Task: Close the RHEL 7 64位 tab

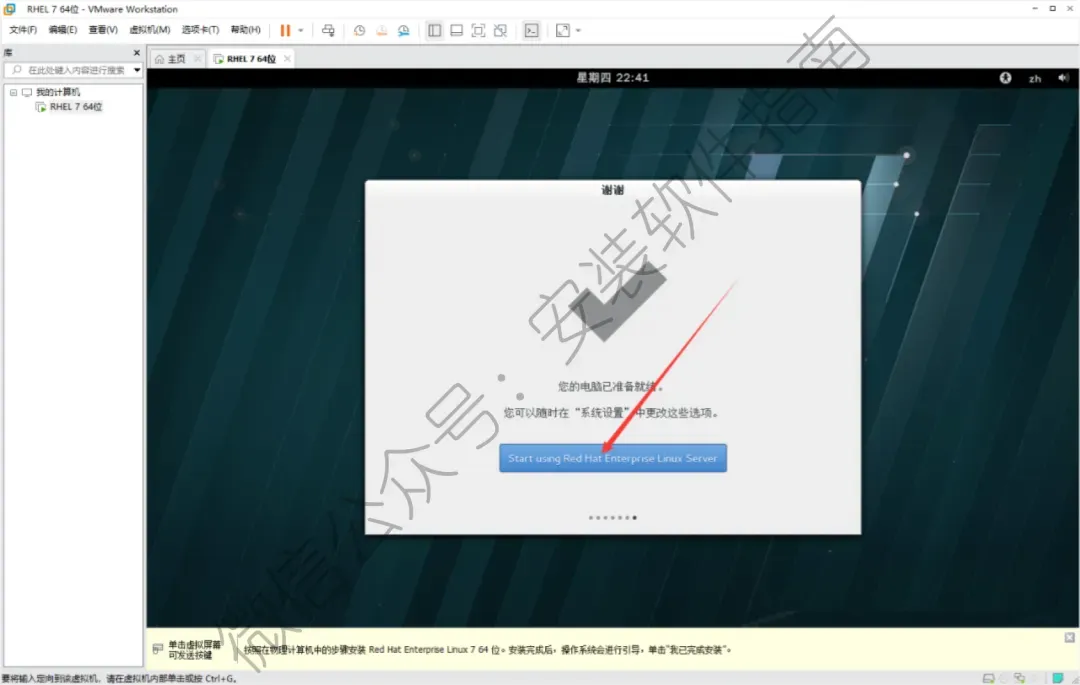Action: coord(287,59)
